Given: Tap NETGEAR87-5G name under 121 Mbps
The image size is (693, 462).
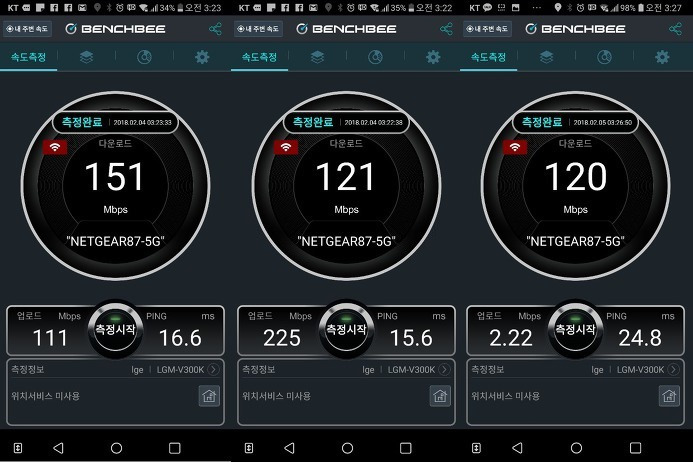Looking at the screenshot, I should [346, 241].
